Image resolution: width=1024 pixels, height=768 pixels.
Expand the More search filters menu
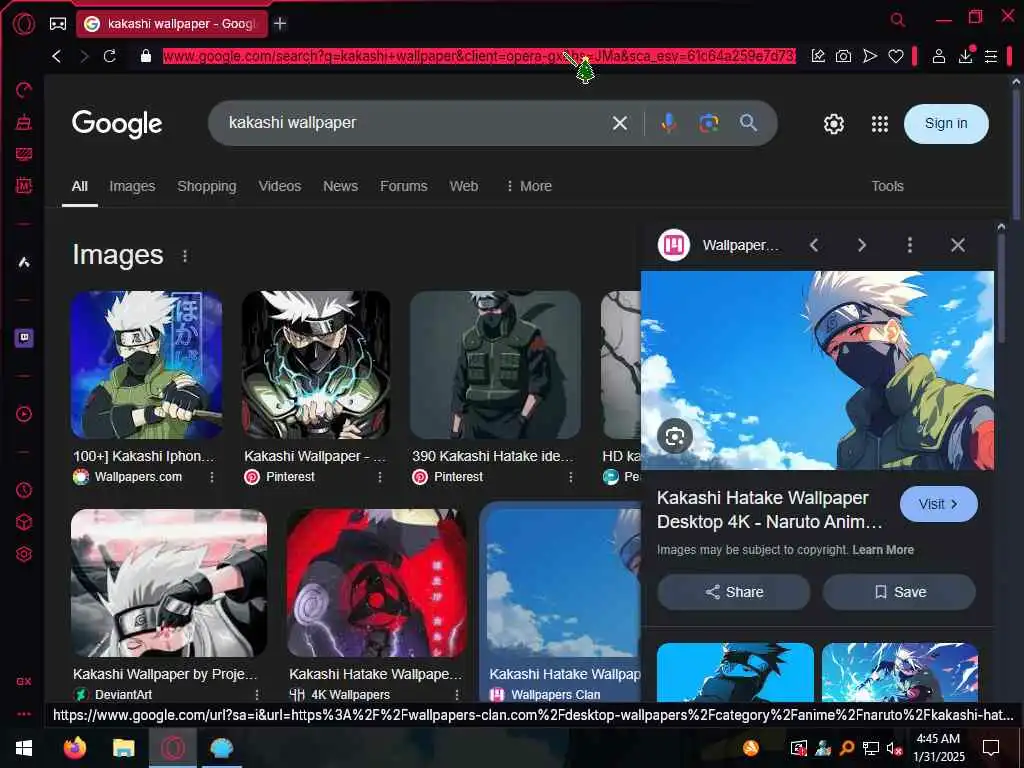(529, 186)
